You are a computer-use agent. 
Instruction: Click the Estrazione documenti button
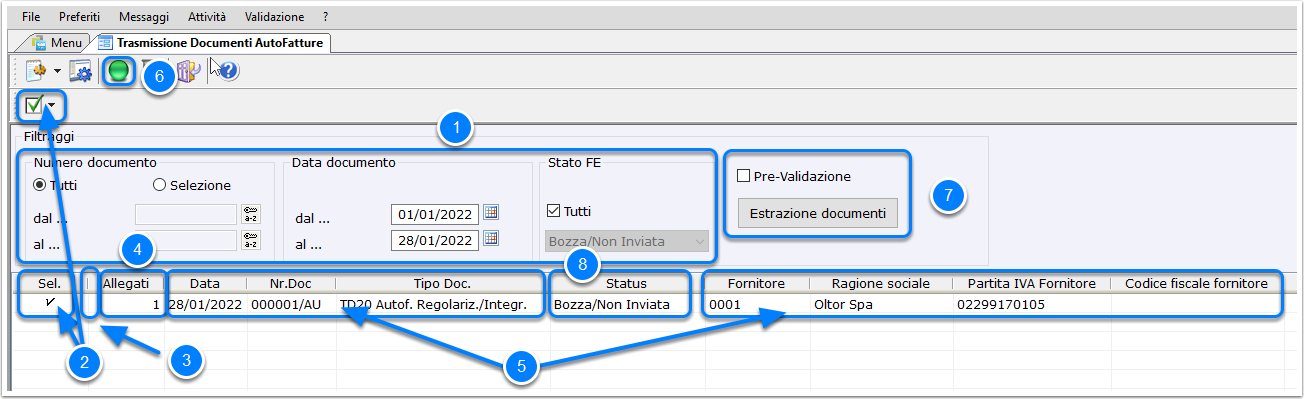coord(818,213)
